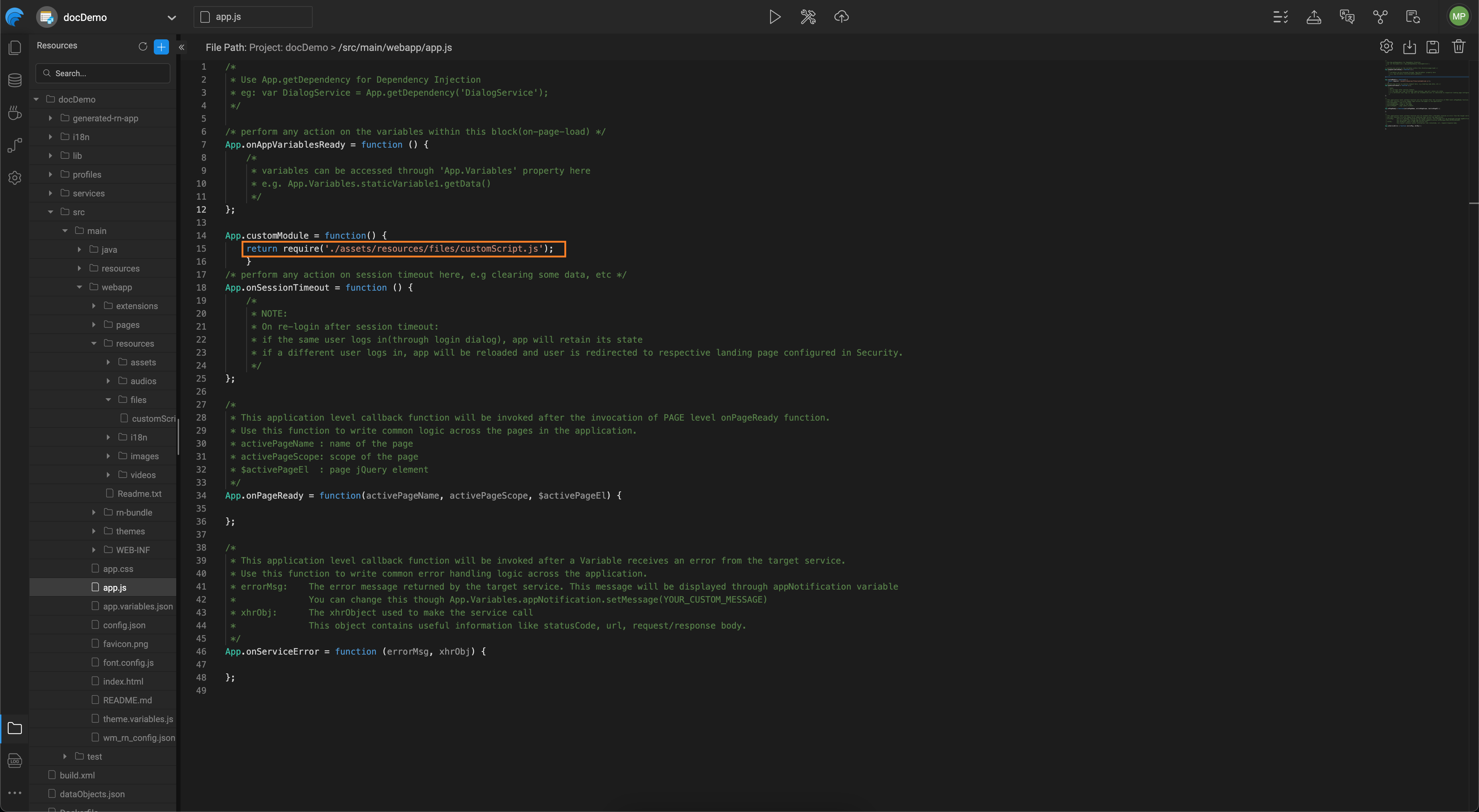Click the refresh icon in Resources panel
Viewport: 1479px width, 812px height.
click(142, 47)
